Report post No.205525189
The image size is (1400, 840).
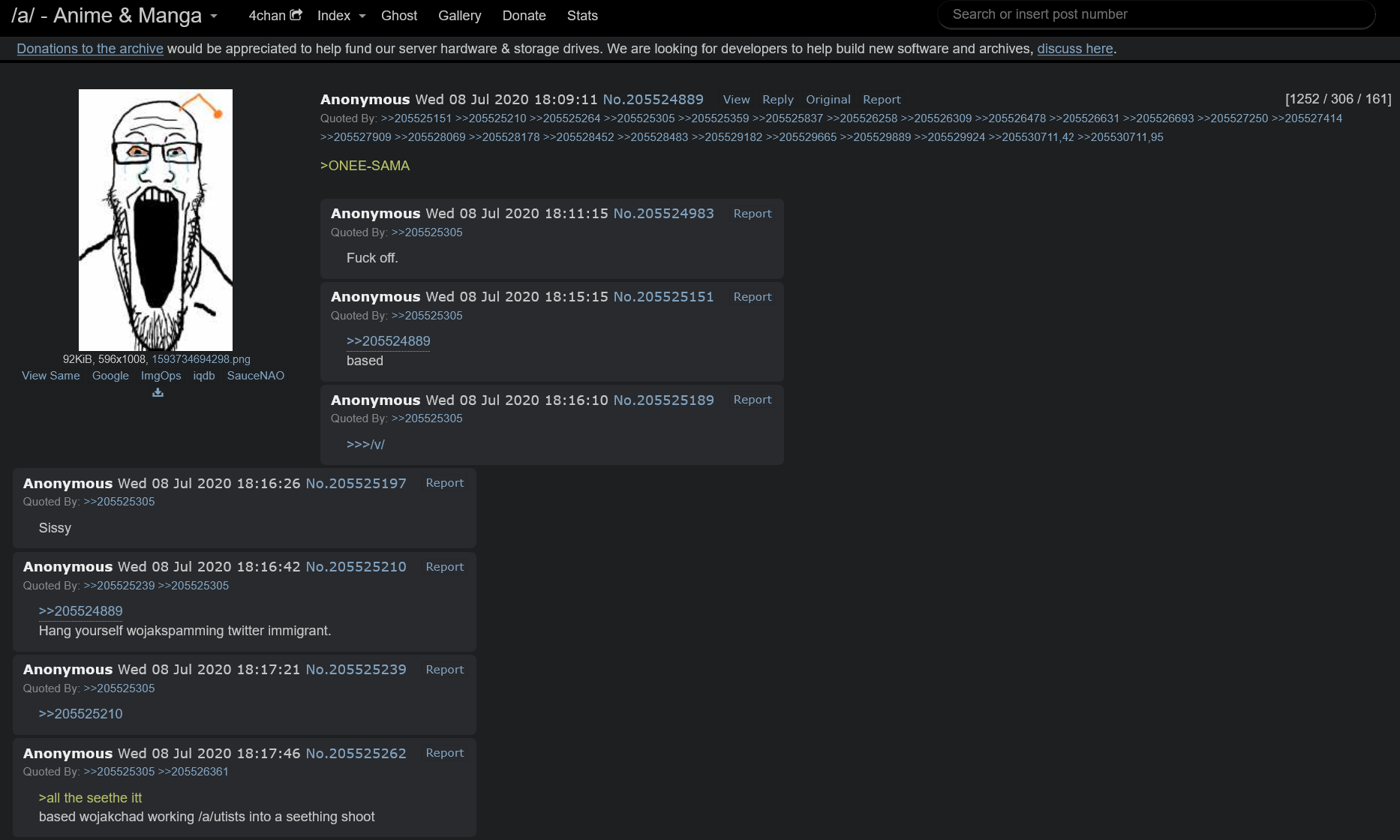pyautogui.click(x=753, y=400)
